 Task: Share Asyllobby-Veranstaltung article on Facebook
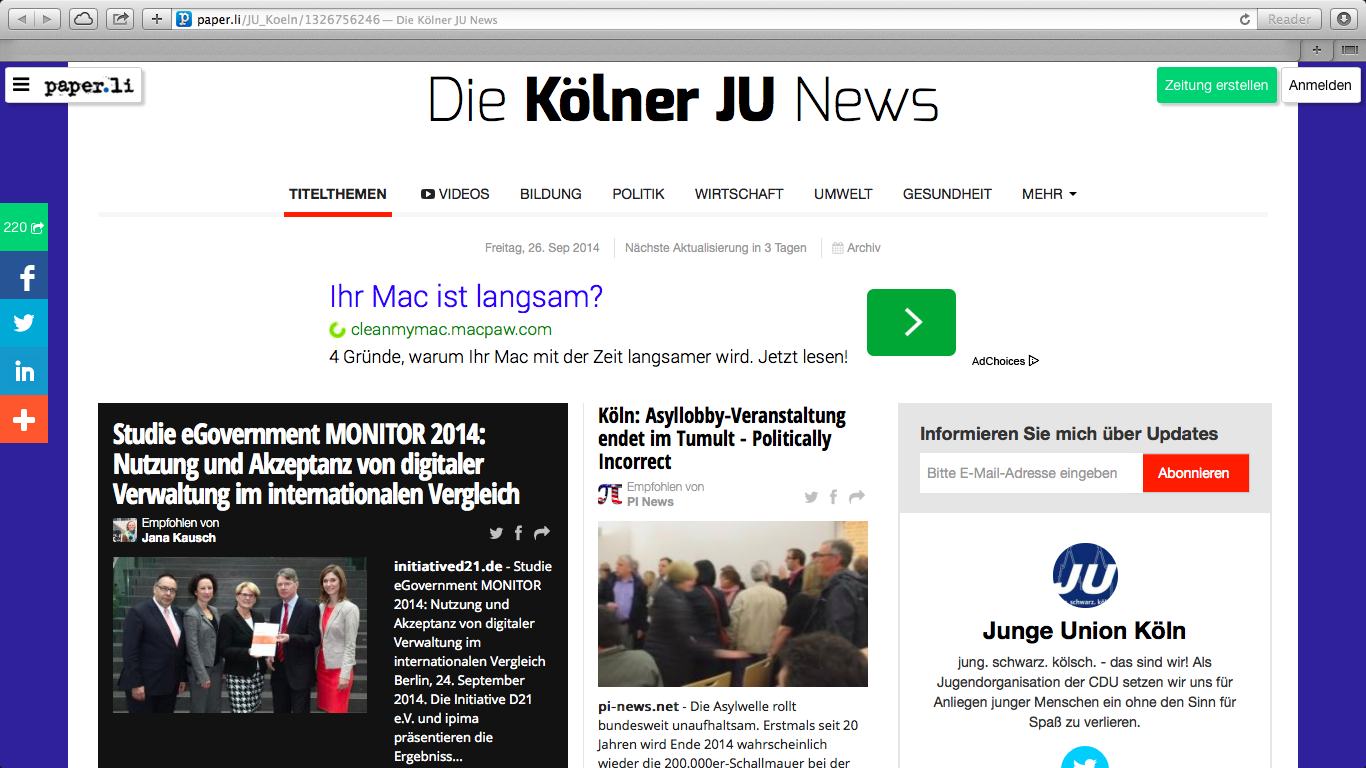(x=833, y=497)
